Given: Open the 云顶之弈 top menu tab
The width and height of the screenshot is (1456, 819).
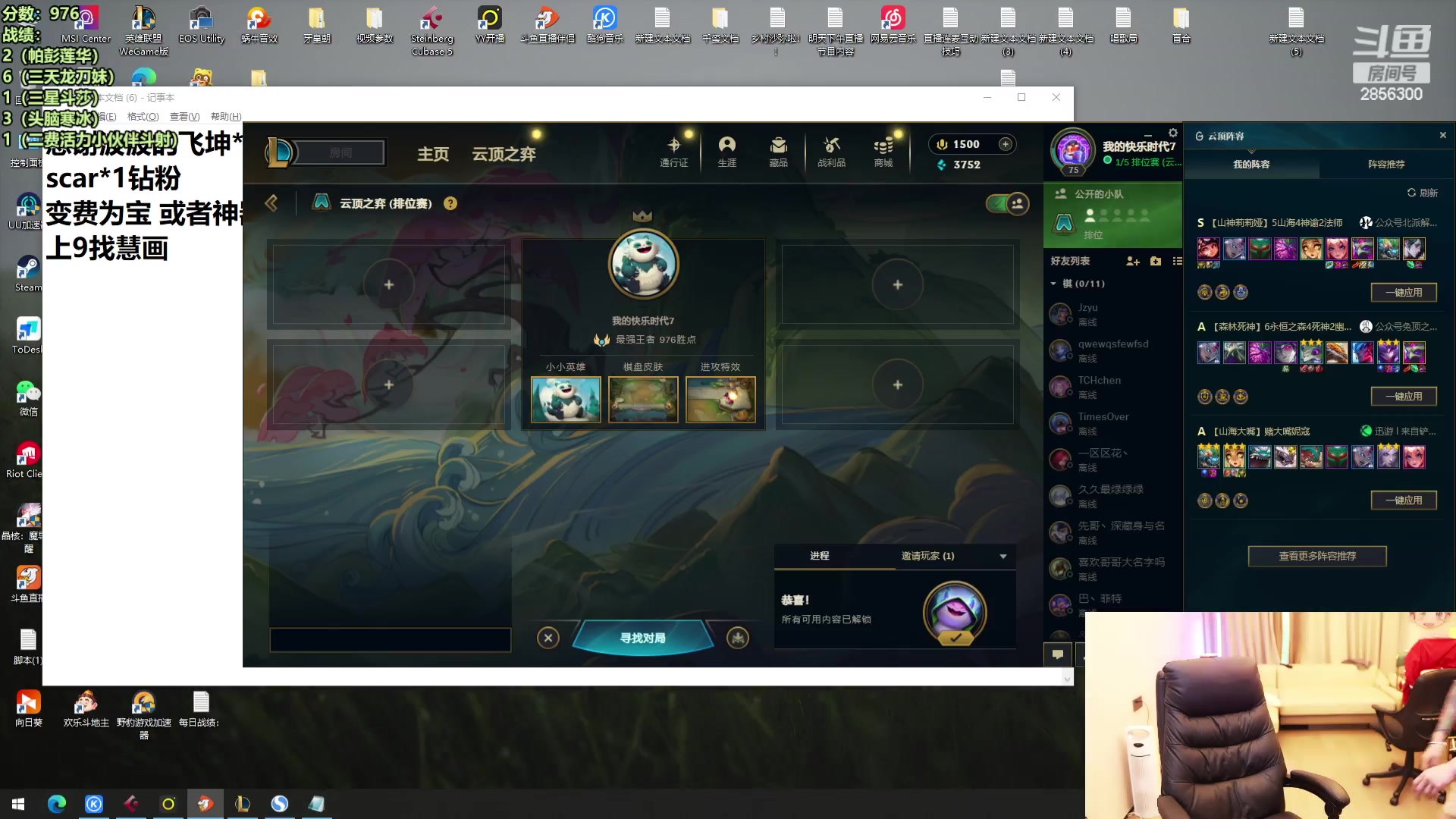Looking at the screenshot, I should tap(504, 154).
